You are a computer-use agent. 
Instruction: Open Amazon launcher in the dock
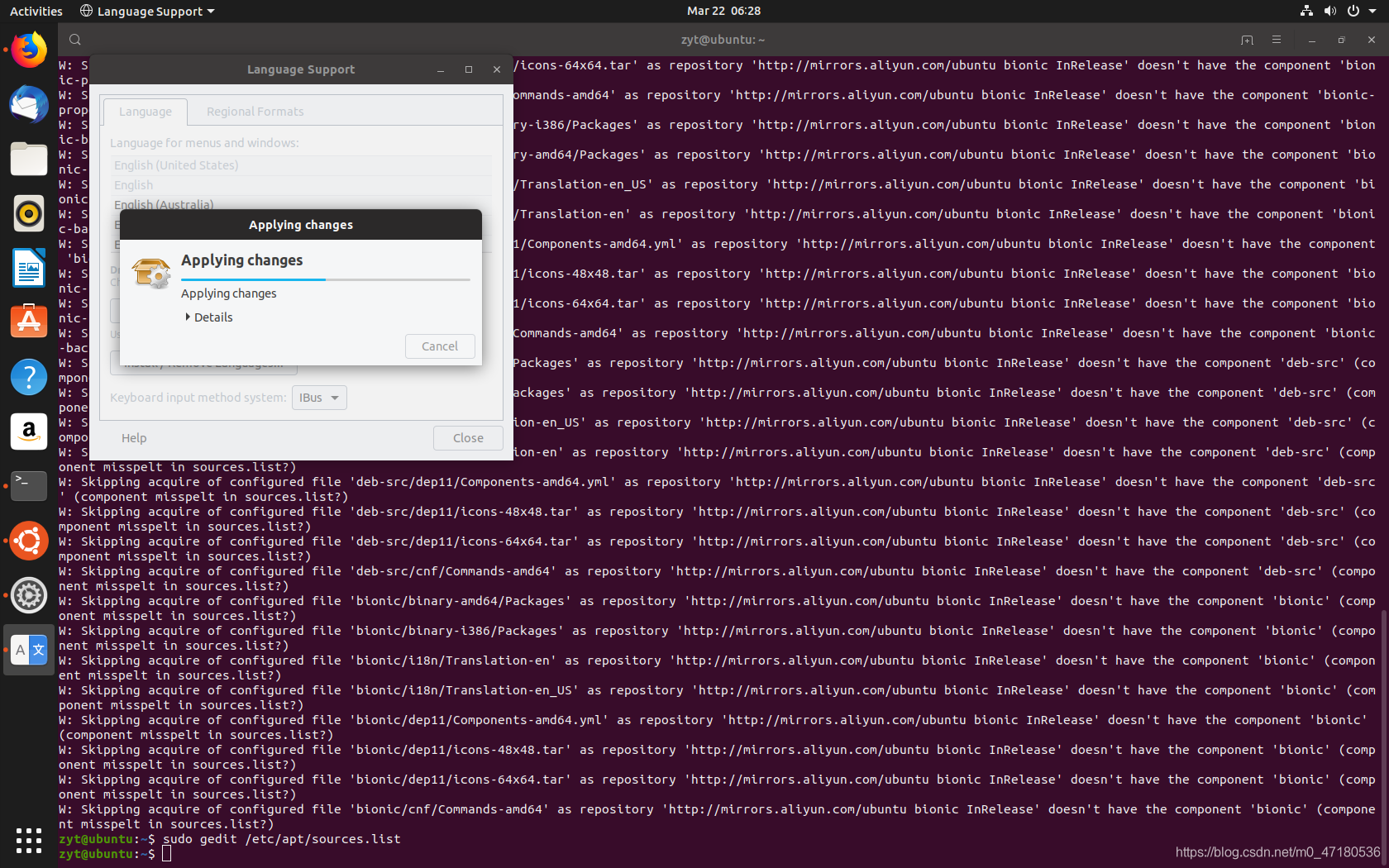coord(29,432)
